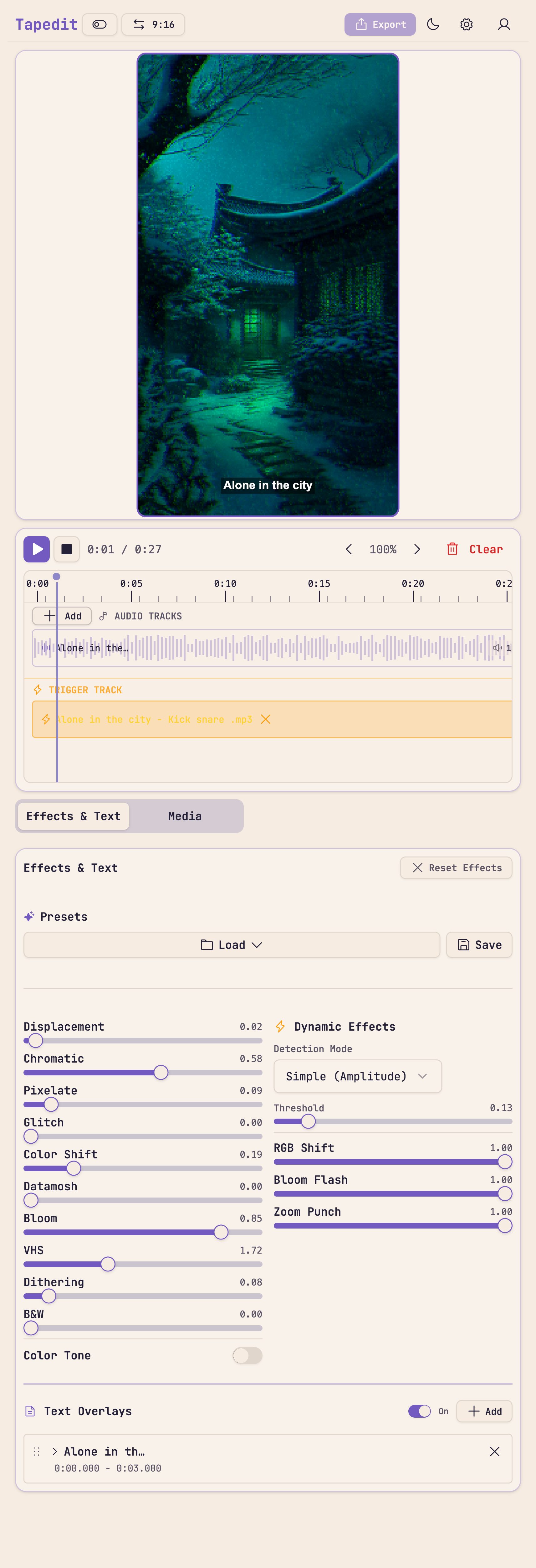
Task: Click volume icon on audio track
Action: tap(497, 648)
